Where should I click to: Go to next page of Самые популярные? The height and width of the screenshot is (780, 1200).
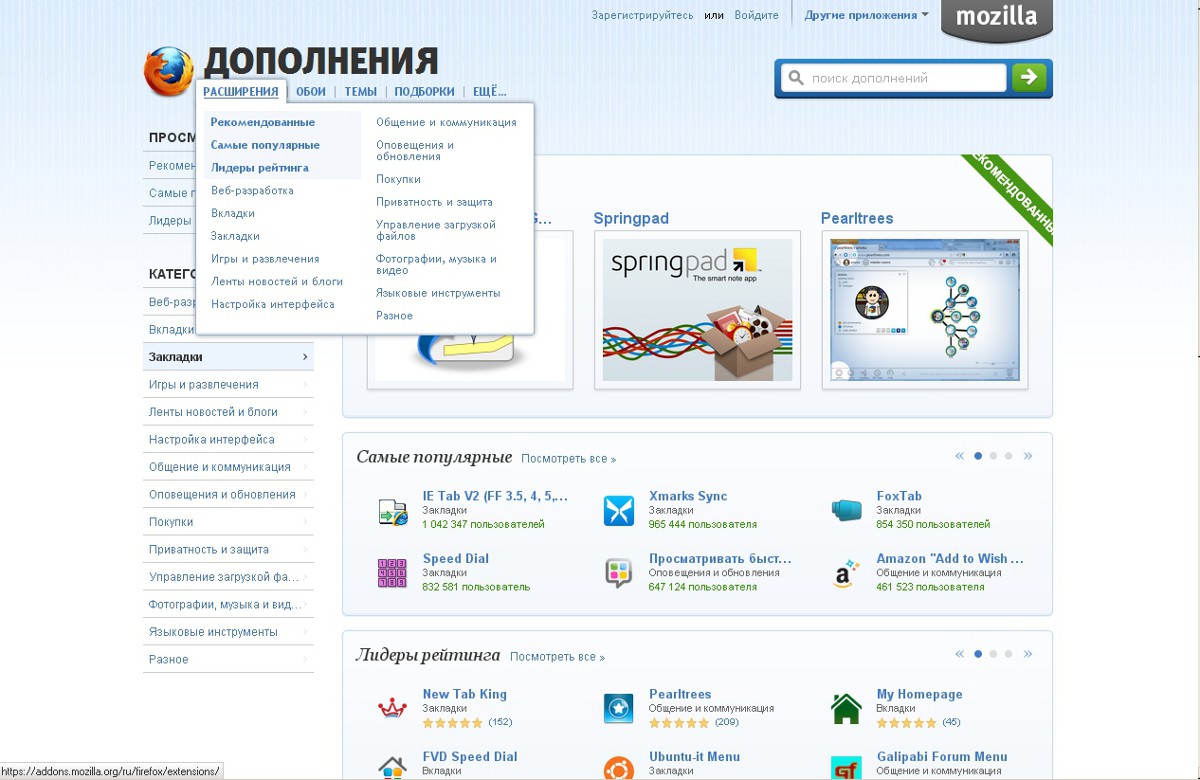[x=1028, y=456]
